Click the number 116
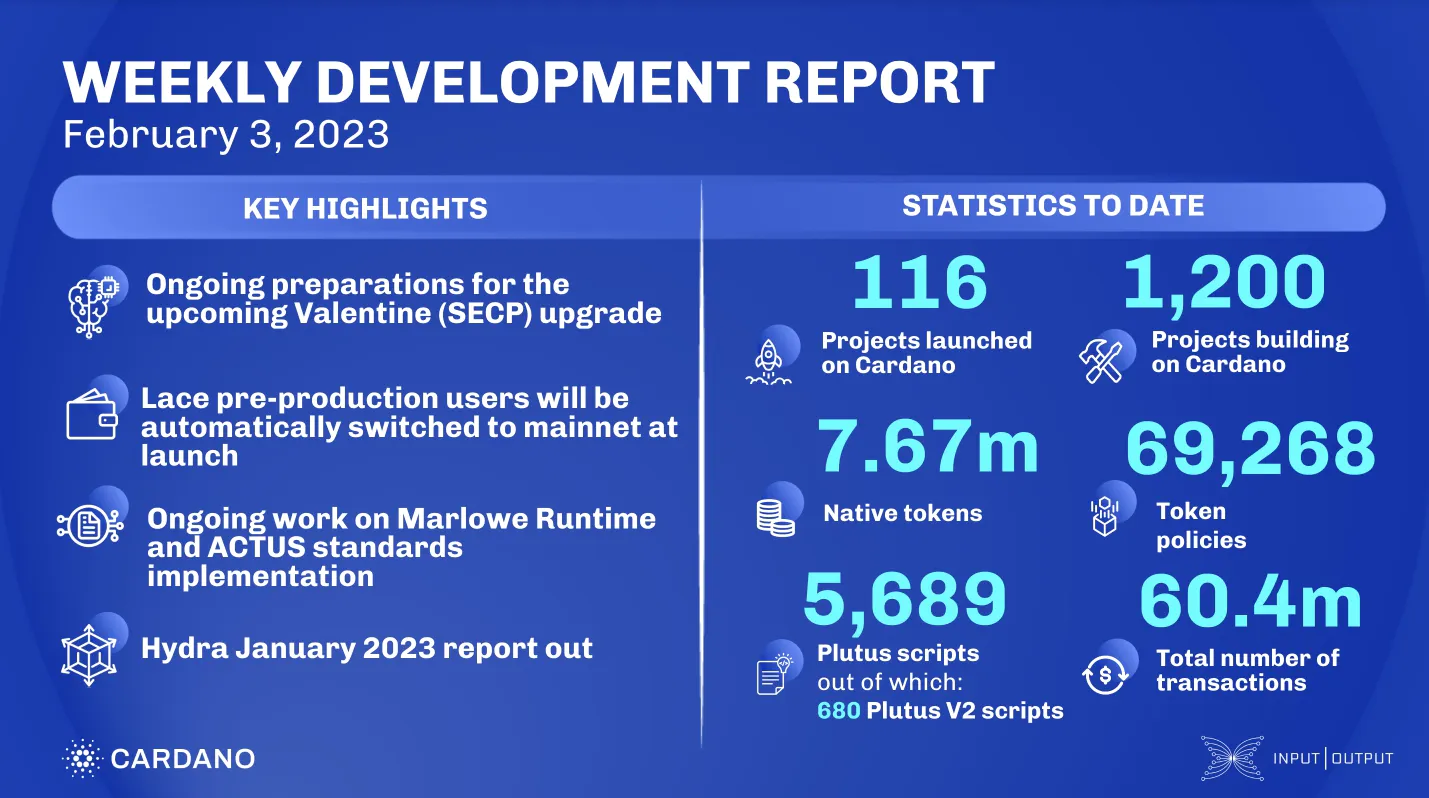The height and width of the screenshot is (798, 1429). (920, 282)
